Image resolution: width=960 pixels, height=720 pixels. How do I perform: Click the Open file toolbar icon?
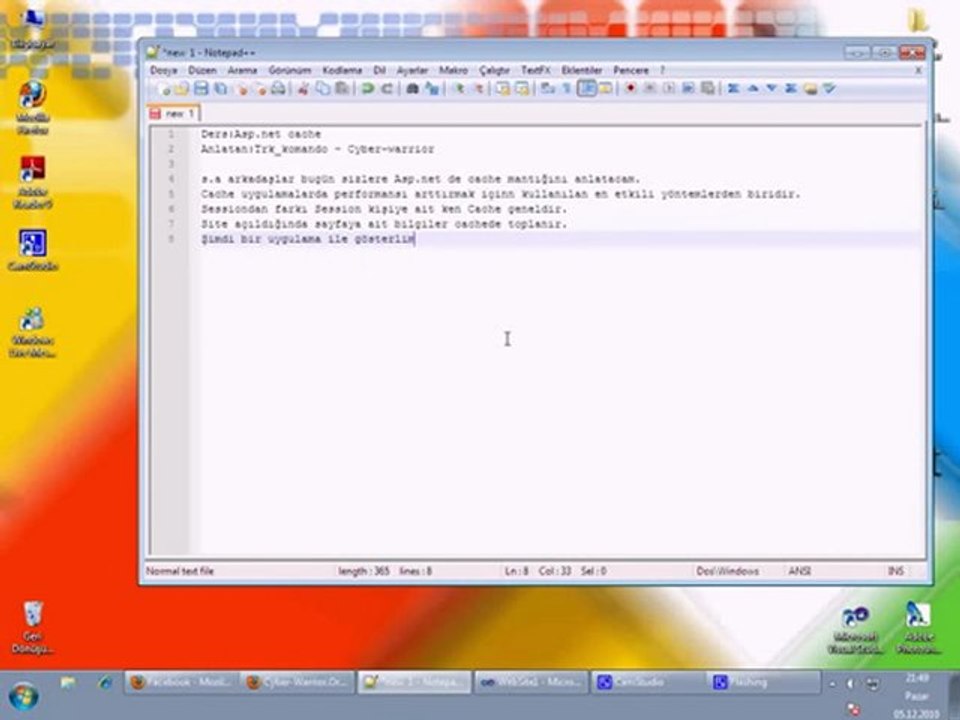coord(182,89)
